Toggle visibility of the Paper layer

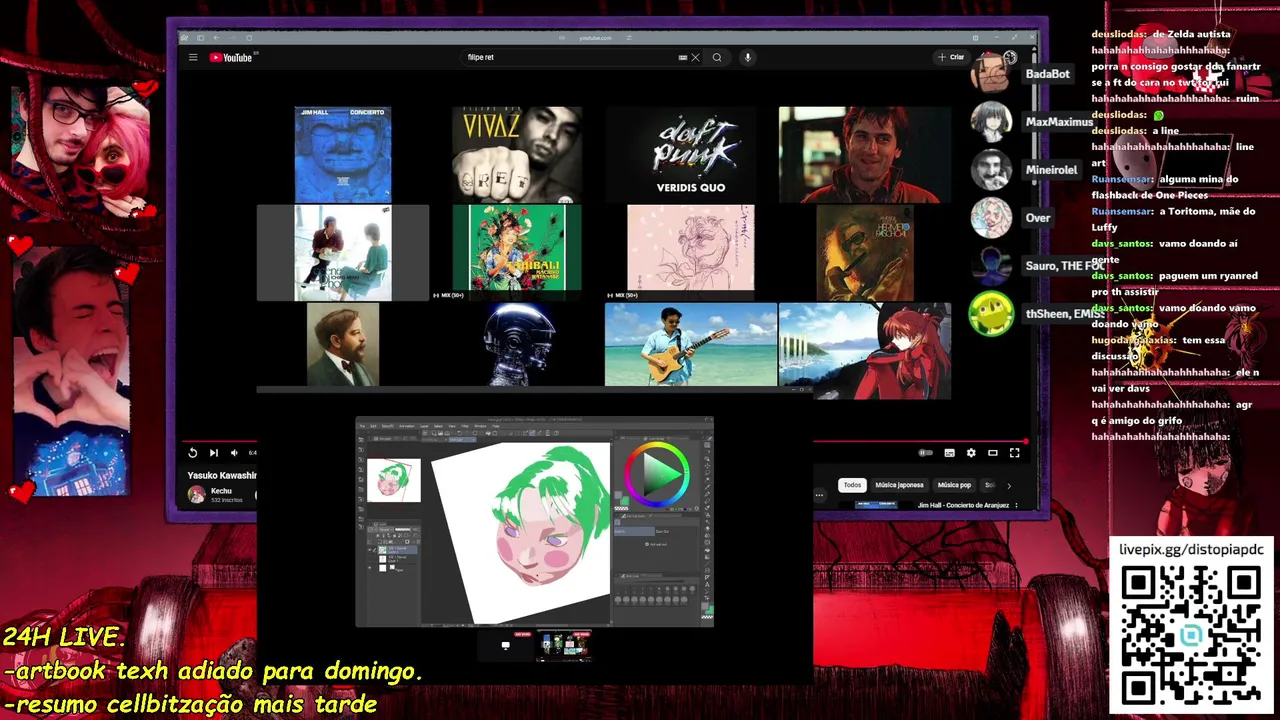point(370,568)
